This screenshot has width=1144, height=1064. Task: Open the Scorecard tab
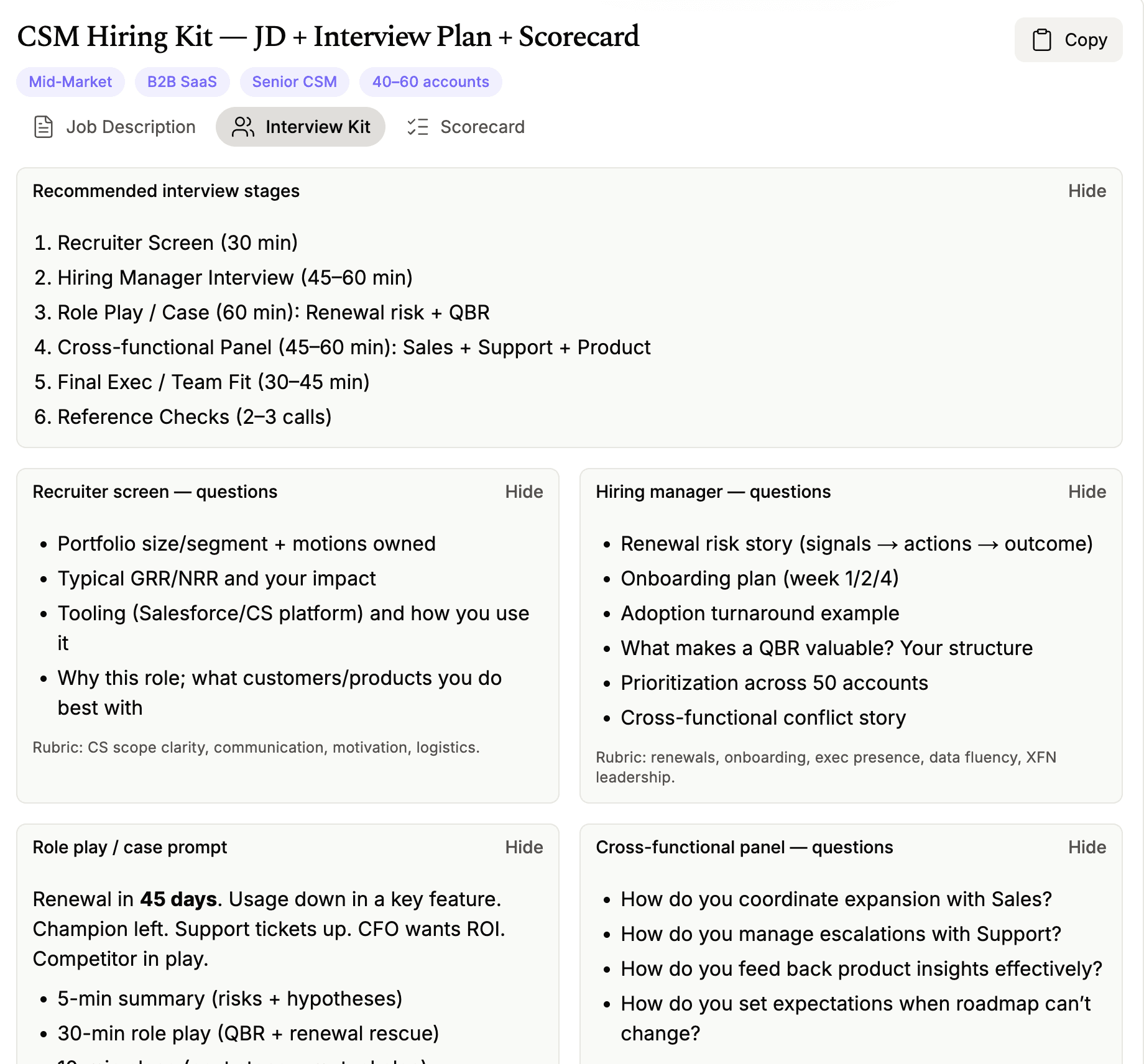tap(466, 127)
